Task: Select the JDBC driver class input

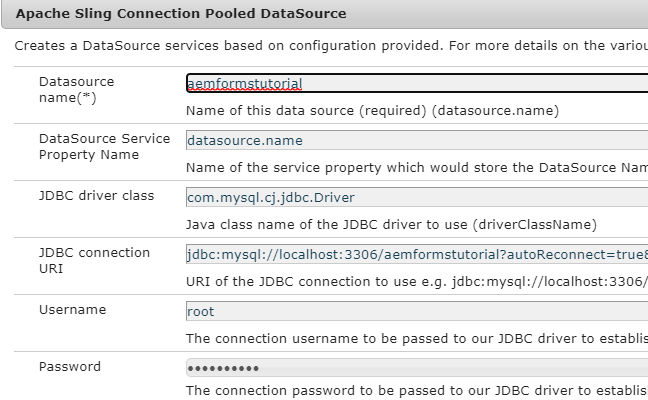Action: coord(417,197)
